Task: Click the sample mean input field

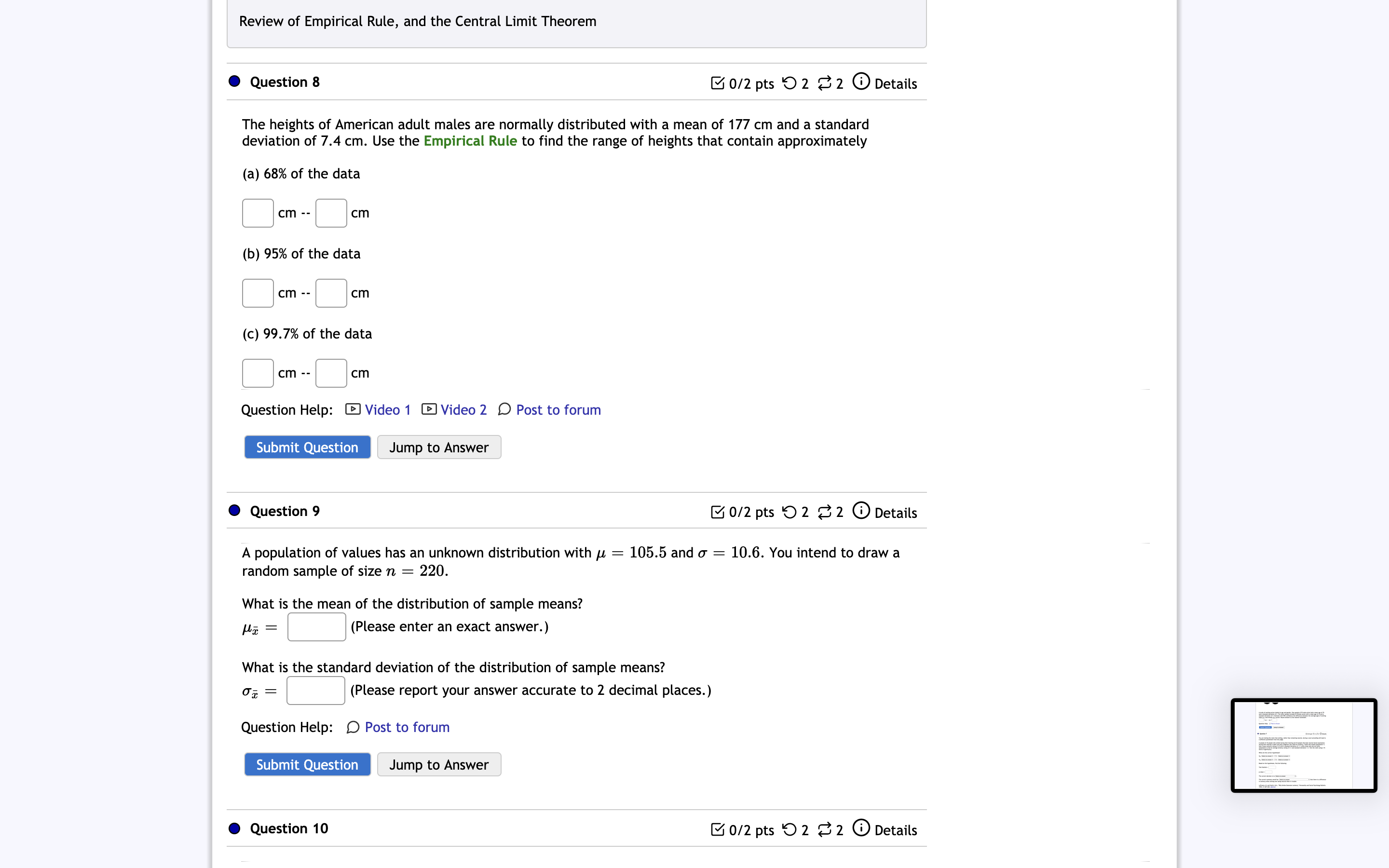Action: click(x=316, y=627)
